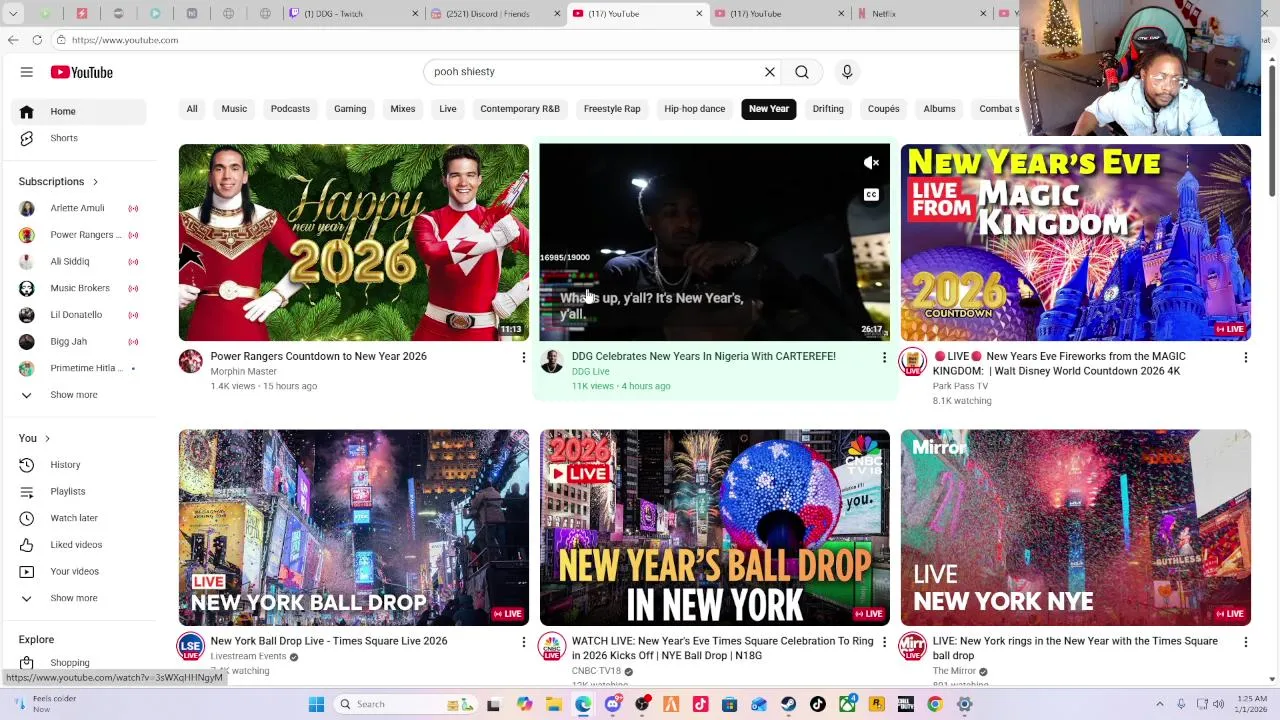Open Steam from the taskbar
Viewport: 1280px width, 720px height.
click(x=788, y=704)
